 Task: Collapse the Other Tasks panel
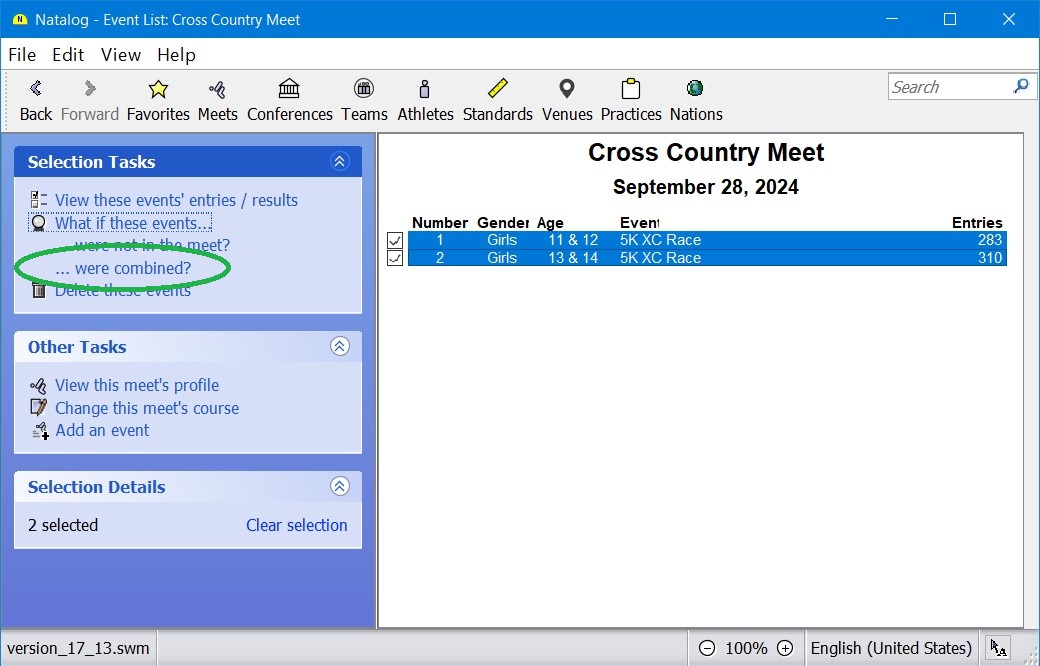tap(340, 347)
